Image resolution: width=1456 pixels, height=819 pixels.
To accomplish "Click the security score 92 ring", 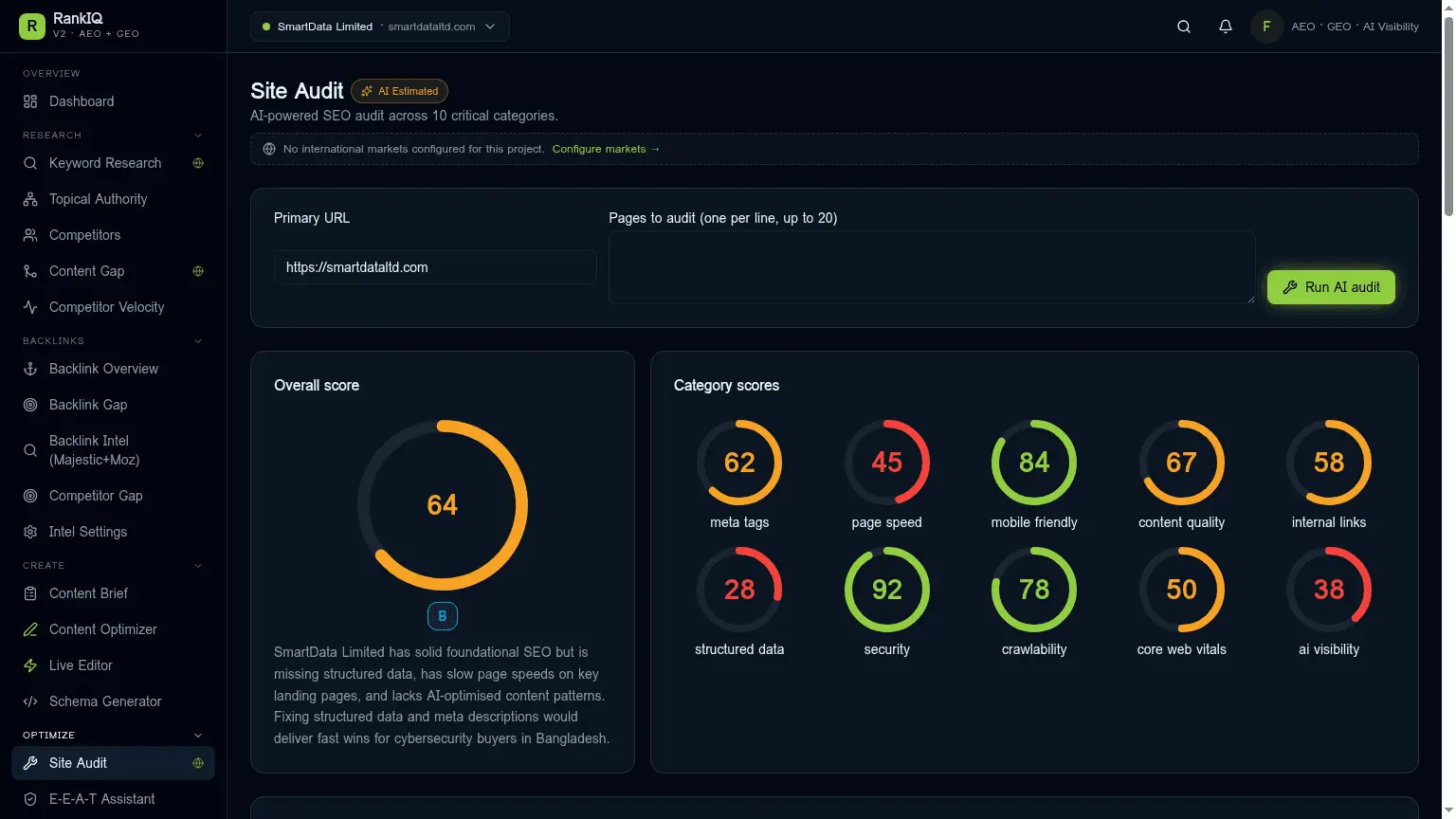I will pyautogui.click(x=887, y=590).
